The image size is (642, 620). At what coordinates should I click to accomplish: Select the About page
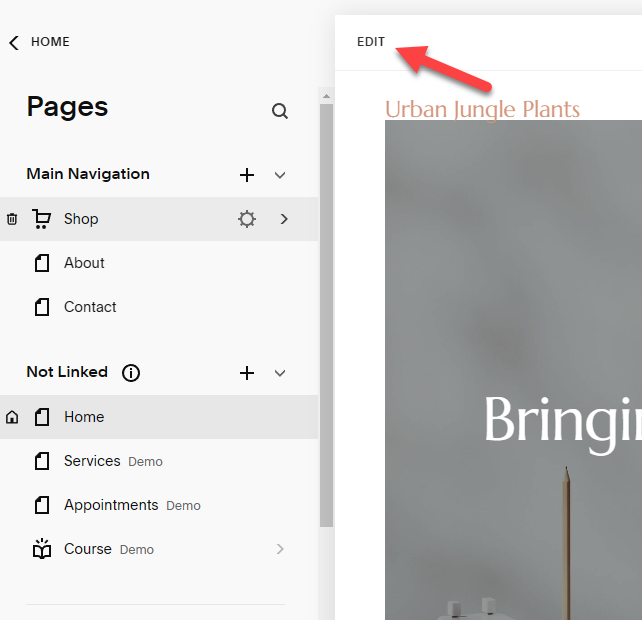(84, 263)
